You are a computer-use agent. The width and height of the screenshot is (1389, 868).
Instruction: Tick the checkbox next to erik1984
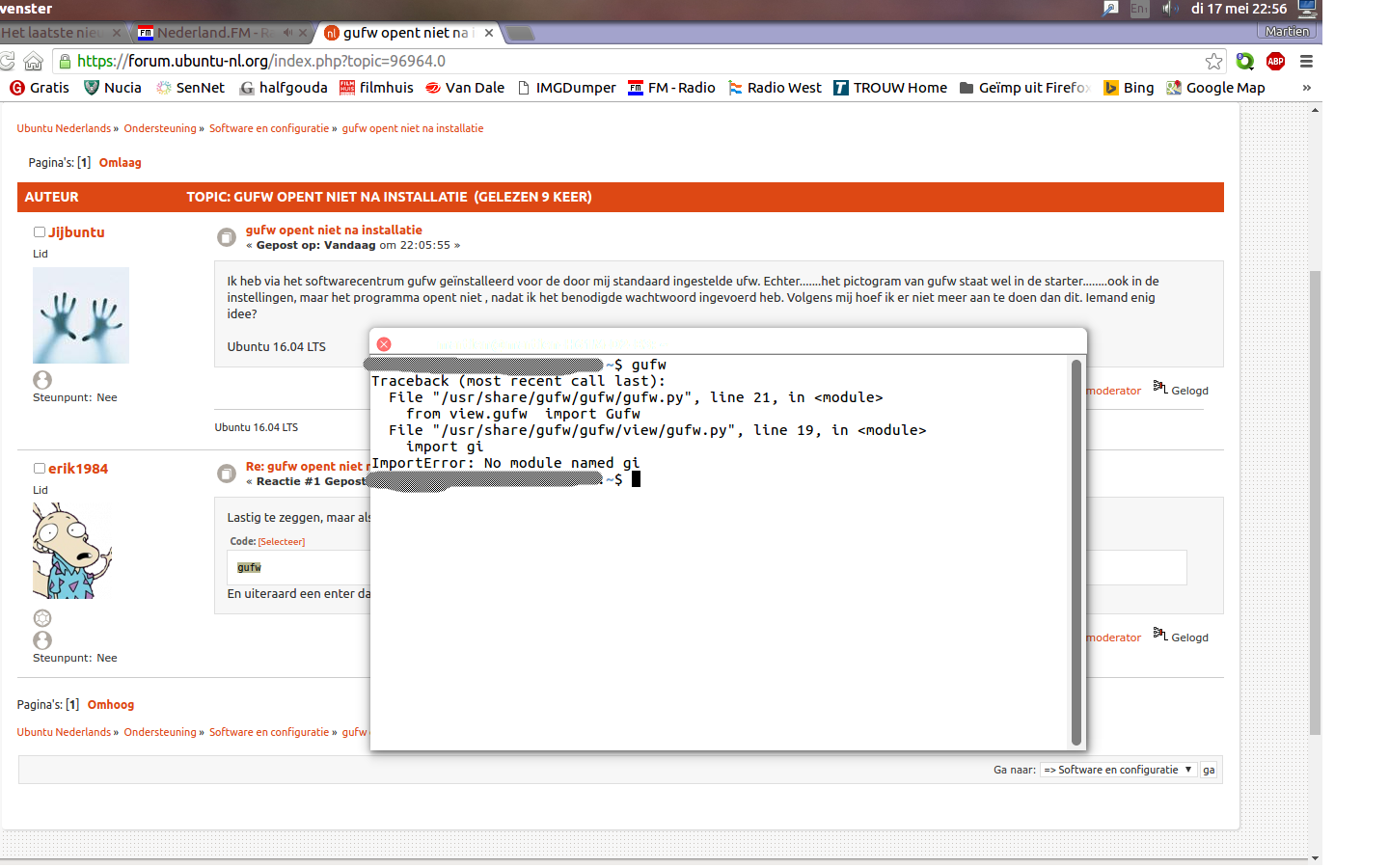40,468
